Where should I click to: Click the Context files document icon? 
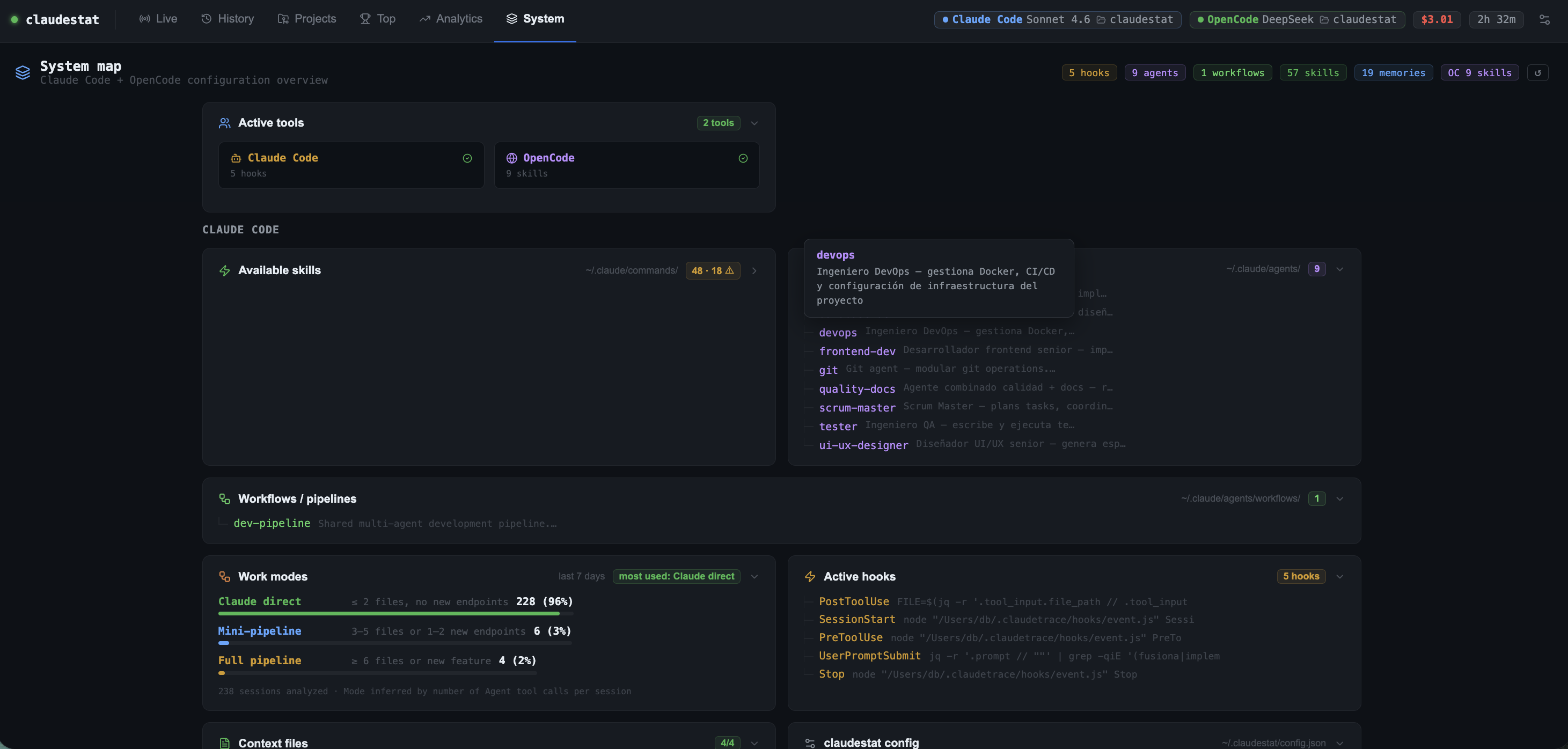pos(225,743)
